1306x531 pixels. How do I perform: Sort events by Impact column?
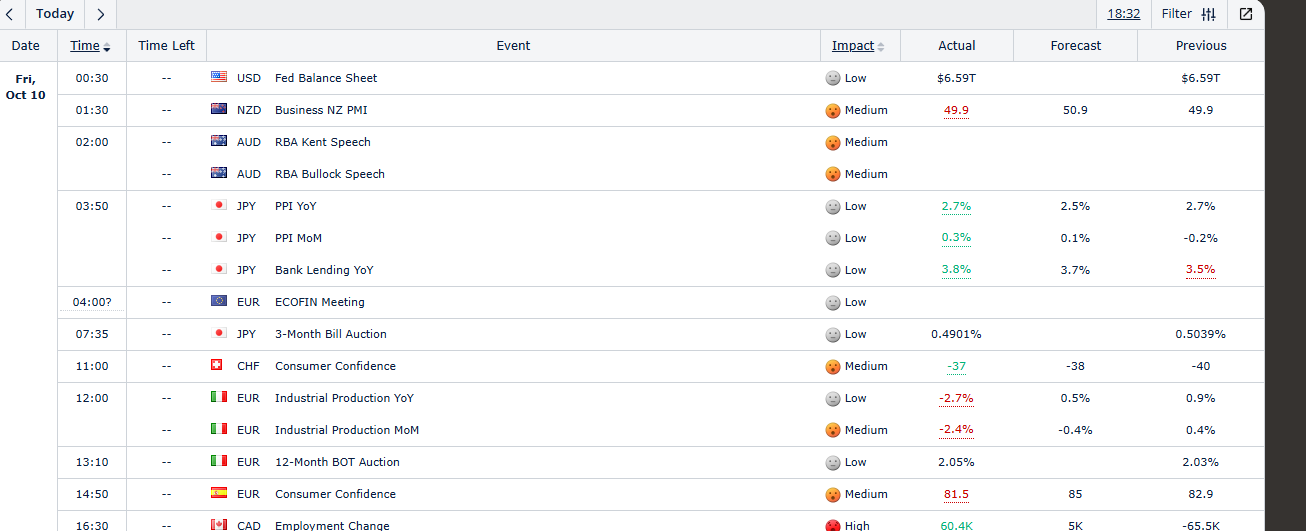click(x=853, y=46)
